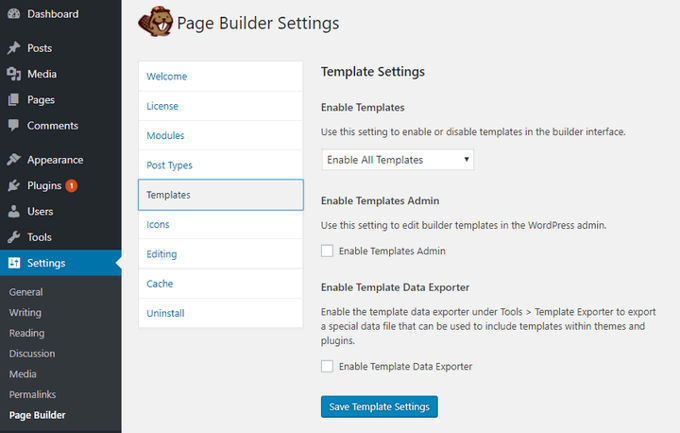Click the Beaver Builder logo
680x433 pixels.
[156, 22]
